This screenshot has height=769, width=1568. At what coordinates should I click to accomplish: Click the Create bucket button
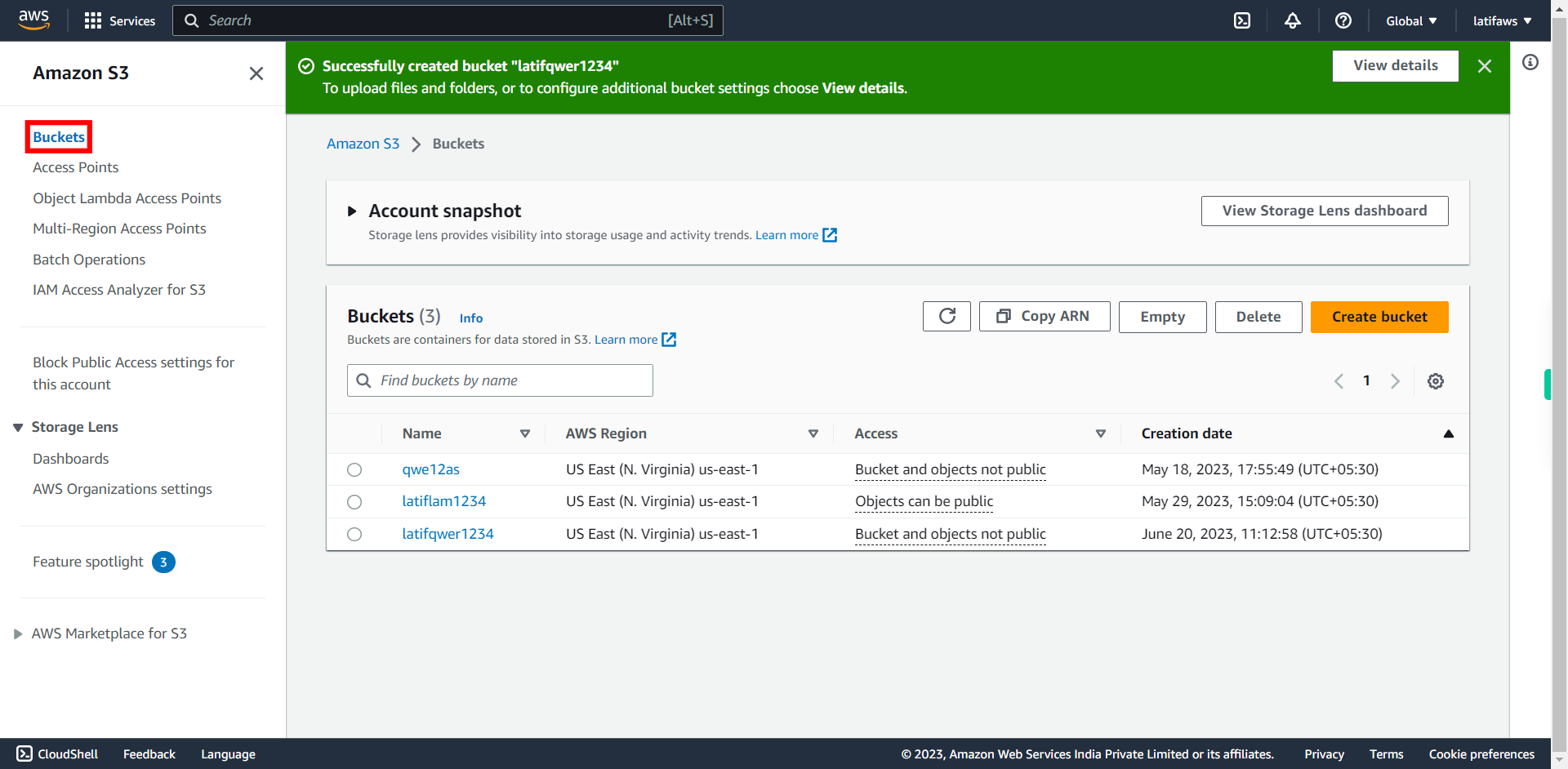pos(1379,317)
